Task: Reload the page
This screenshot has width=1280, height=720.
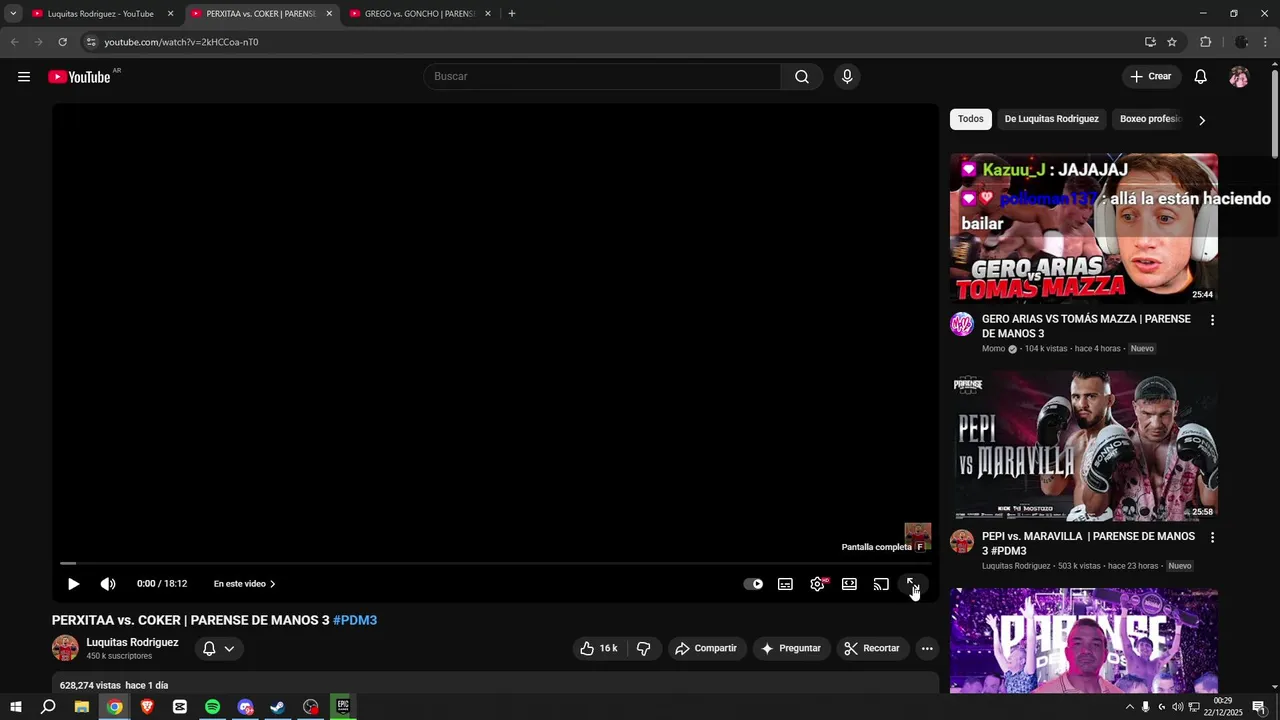Action: pyautogui.click(x=62, y=42)
